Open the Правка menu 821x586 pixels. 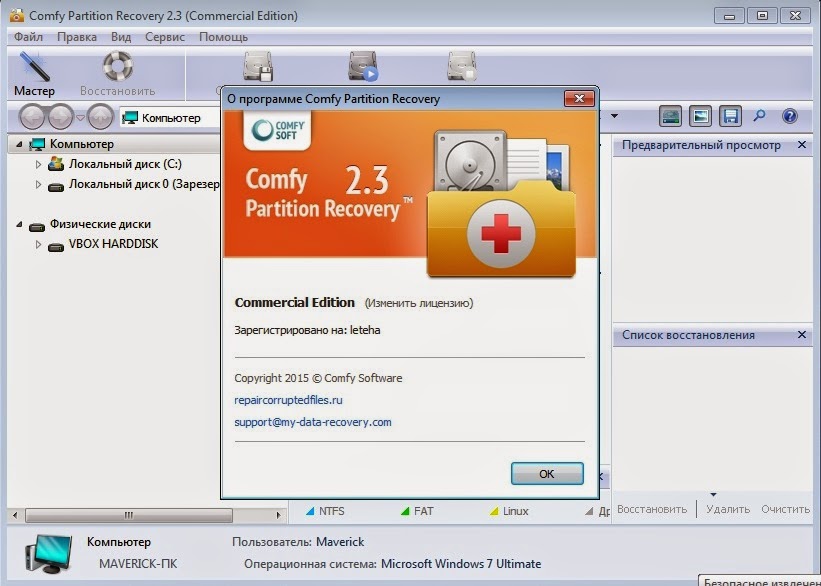pos(77,37)
